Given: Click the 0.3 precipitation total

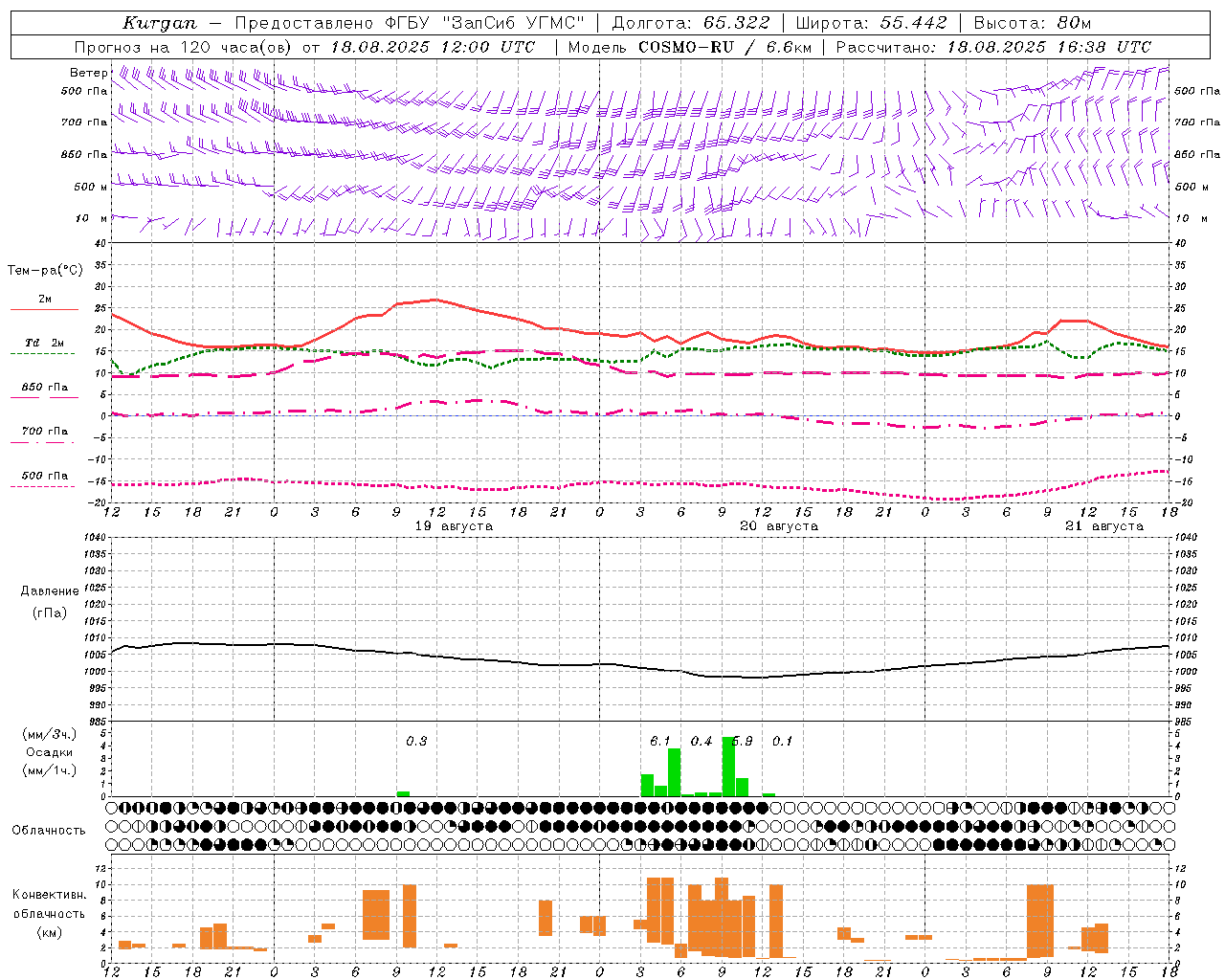Looking at the screenshot, I should point(416,742).
